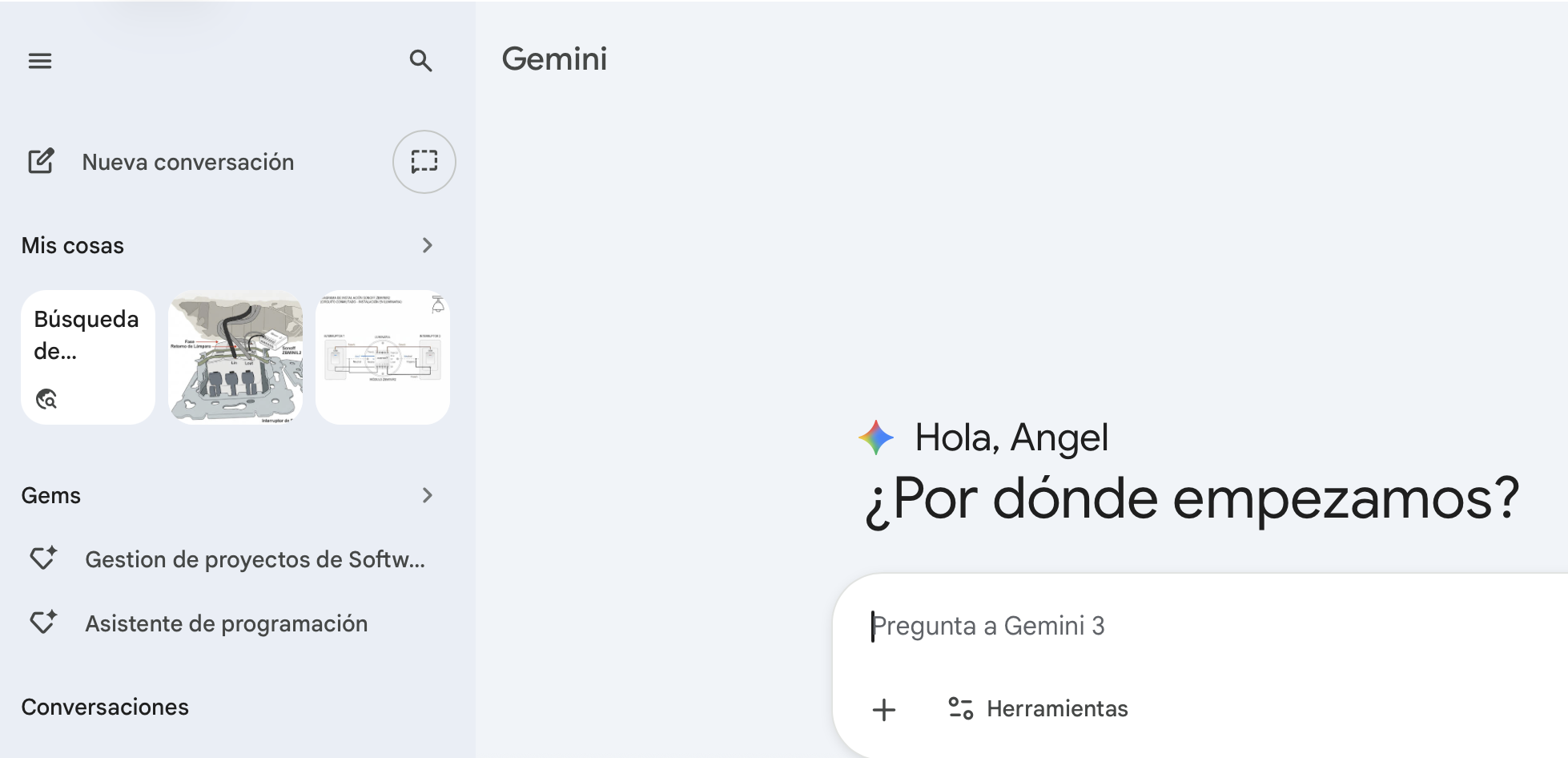The image size is (1568, 758).
Task: Click the Gemini sparkle logo
Action: click(x=875, y=437)
